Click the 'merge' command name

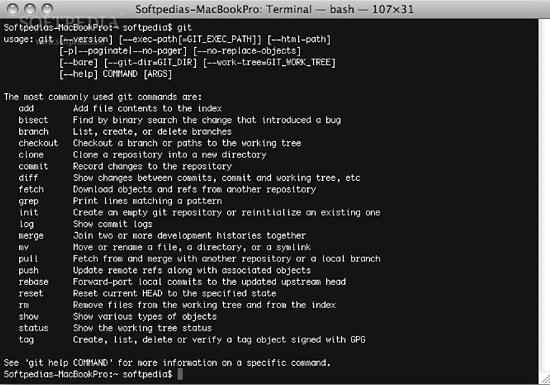[x=31, y=236]
